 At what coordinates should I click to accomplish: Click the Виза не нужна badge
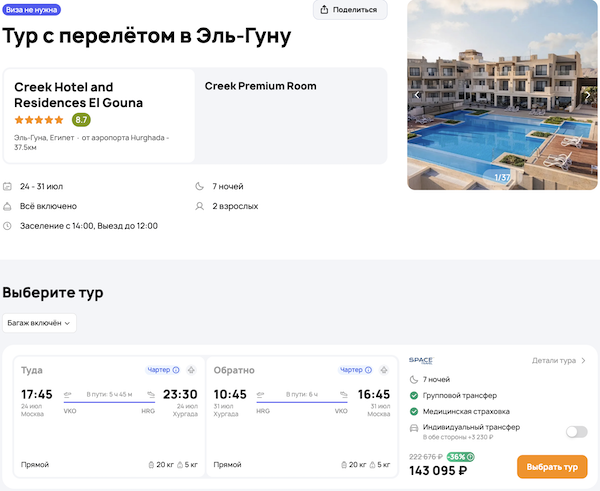point(33,9)
